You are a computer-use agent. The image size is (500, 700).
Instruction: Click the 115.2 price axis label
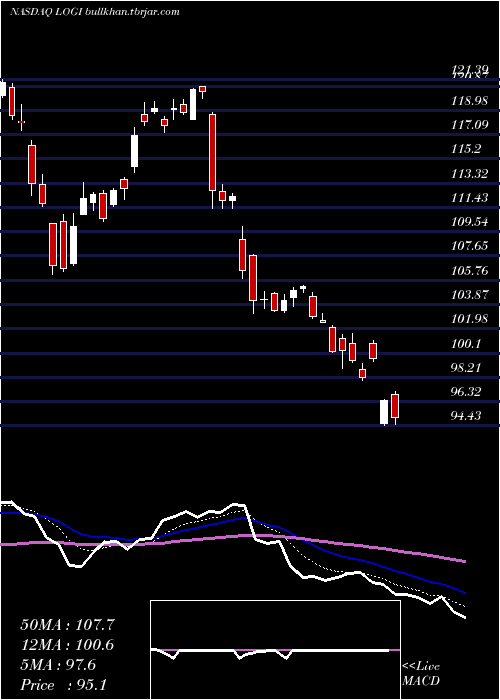(x=467, y=149)
